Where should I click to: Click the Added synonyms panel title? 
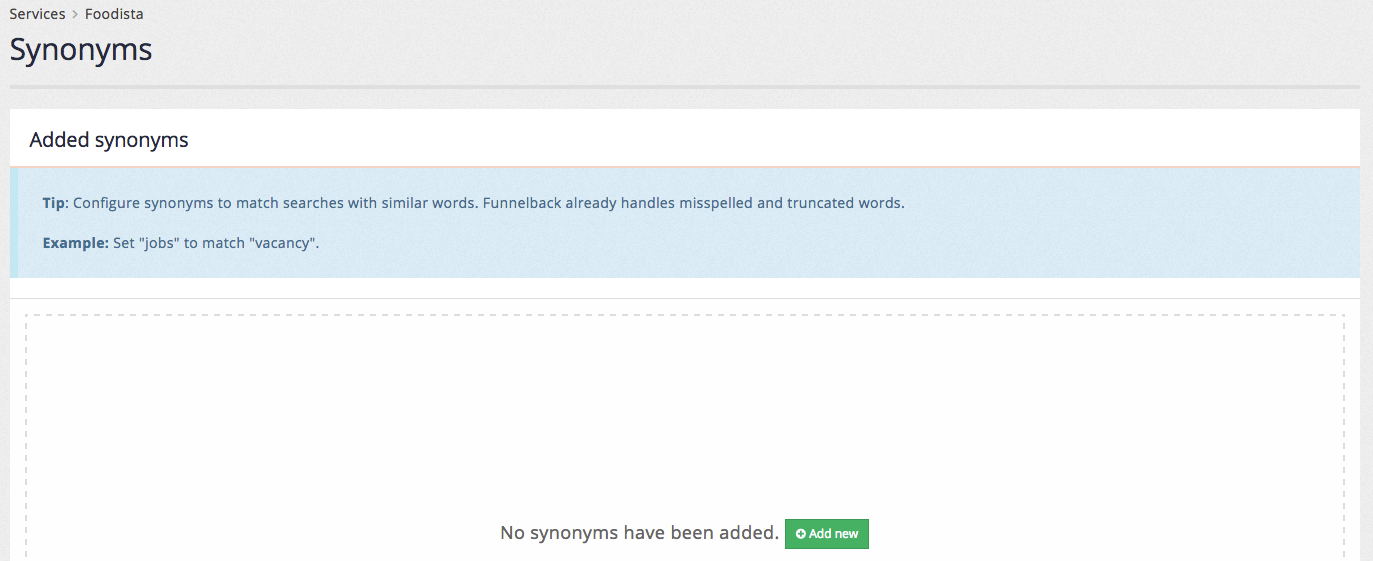pyautogui.click(x=109, y=140)
